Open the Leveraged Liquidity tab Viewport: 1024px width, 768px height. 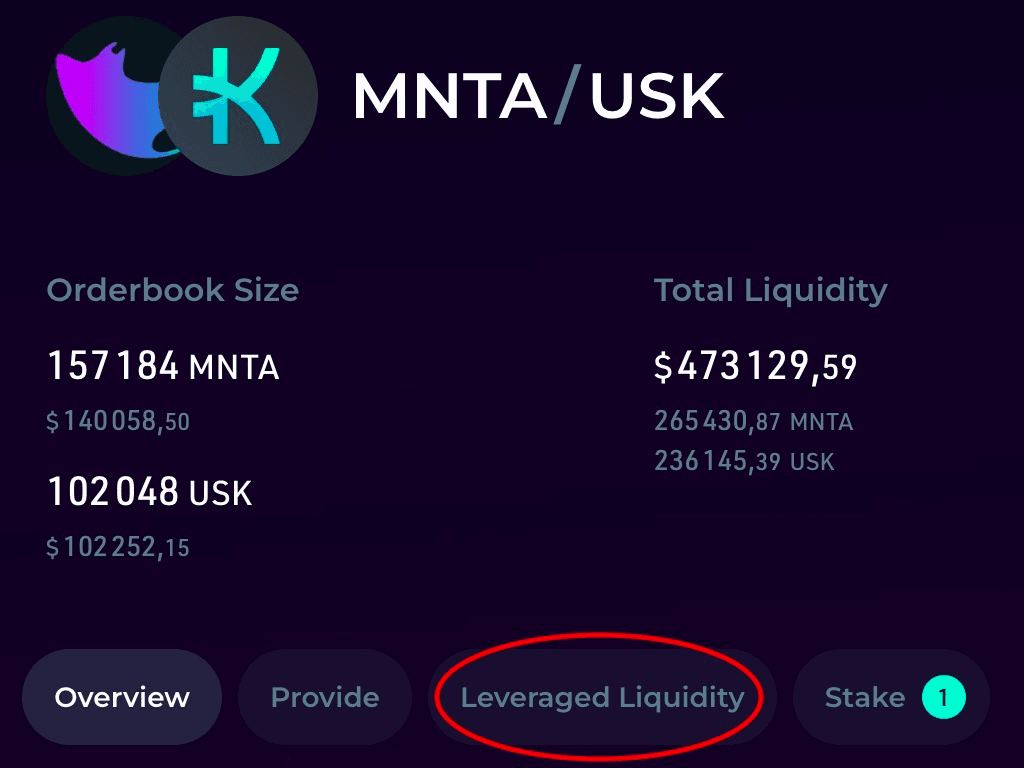click(602, 697)
